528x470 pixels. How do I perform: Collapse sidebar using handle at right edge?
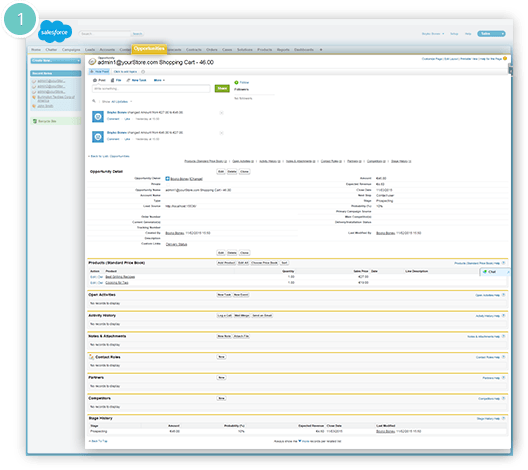(x=510, y=70)
